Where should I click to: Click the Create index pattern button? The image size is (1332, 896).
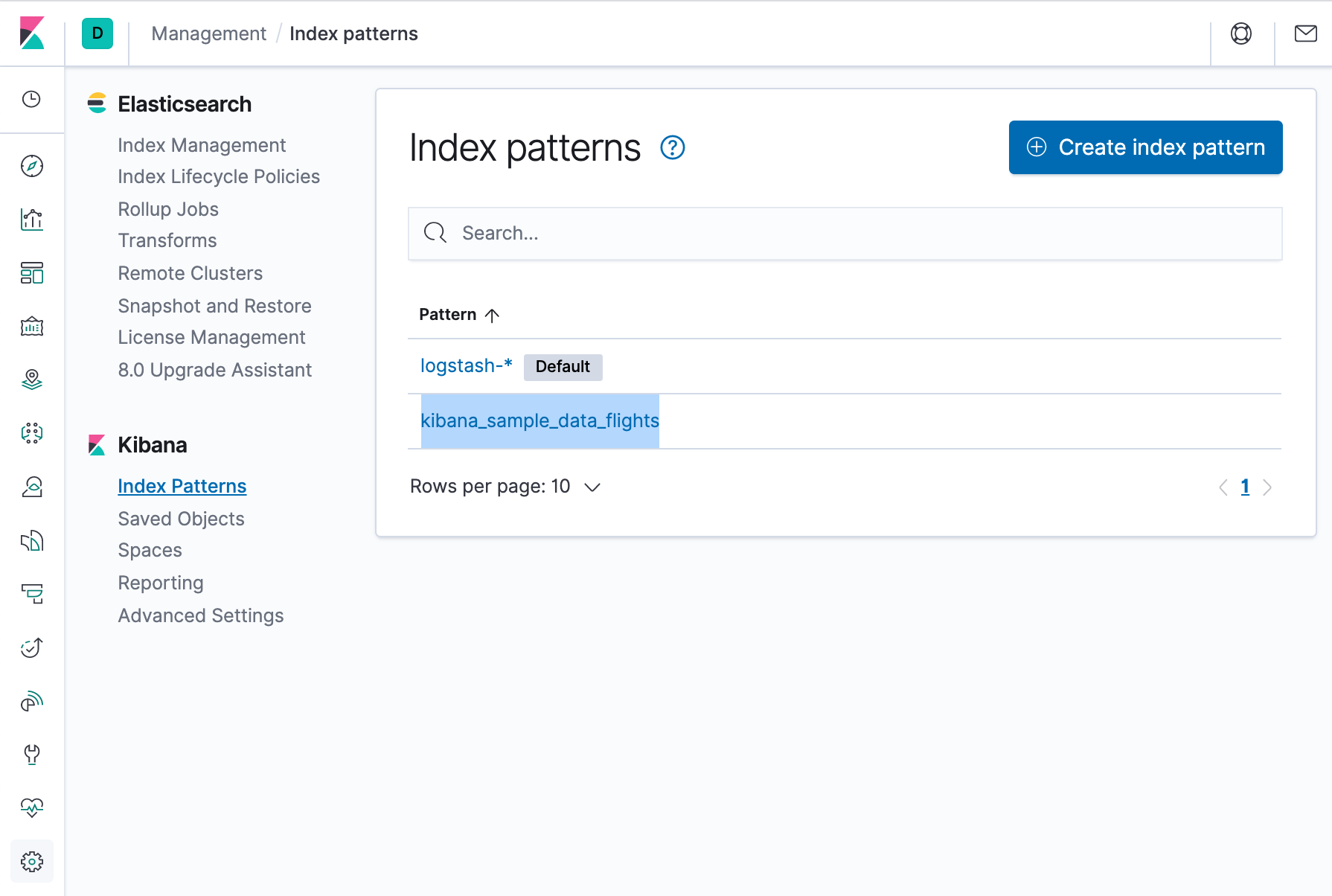pos(1145,147)
